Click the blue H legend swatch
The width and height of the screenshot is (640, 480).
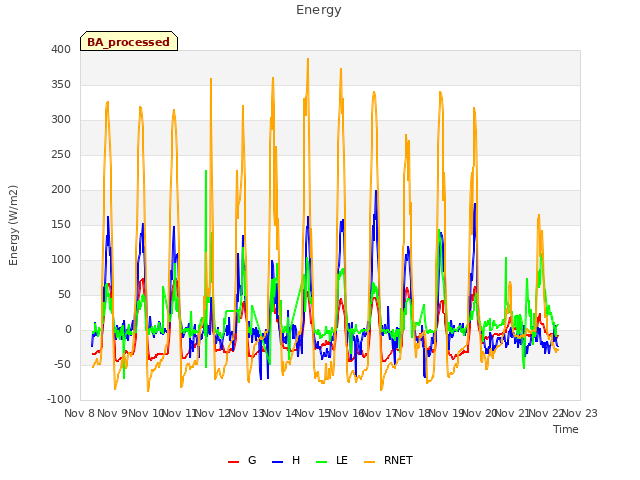tap(277, 462)
